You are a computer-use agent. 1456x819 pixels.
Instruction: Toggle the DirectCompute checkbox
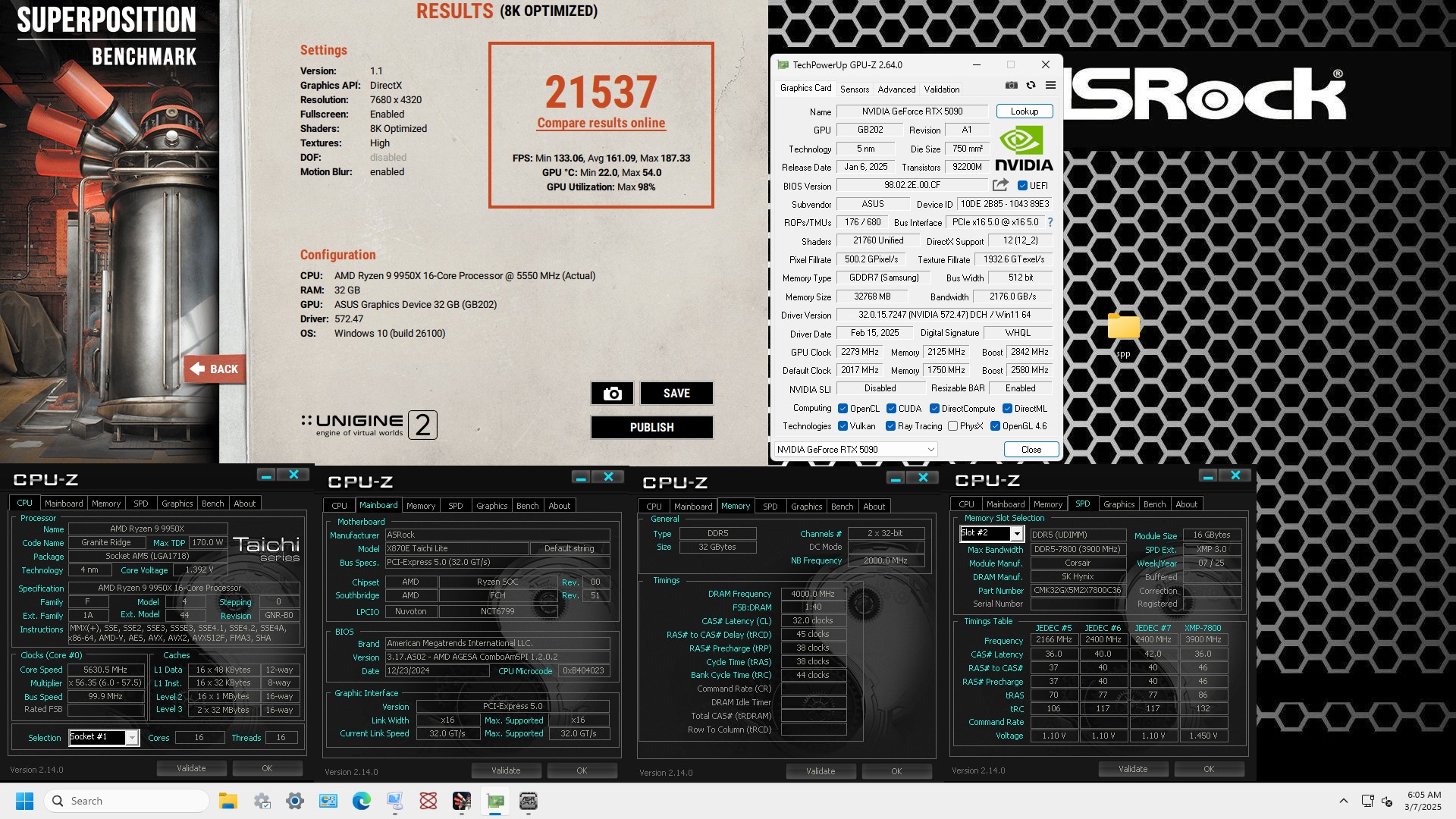click(x=934, y=409)
